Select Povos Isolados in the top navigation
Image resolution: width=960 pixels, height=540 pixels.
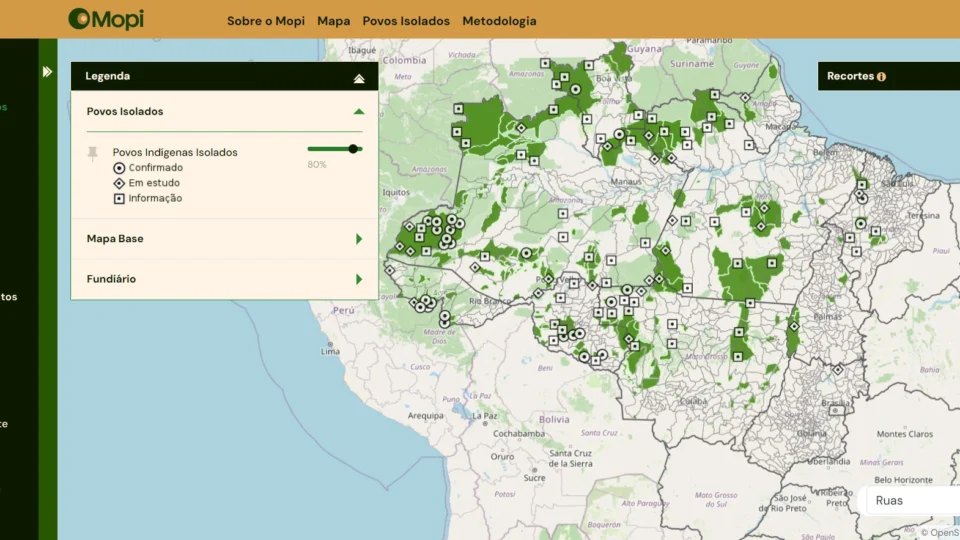point(406,21)
